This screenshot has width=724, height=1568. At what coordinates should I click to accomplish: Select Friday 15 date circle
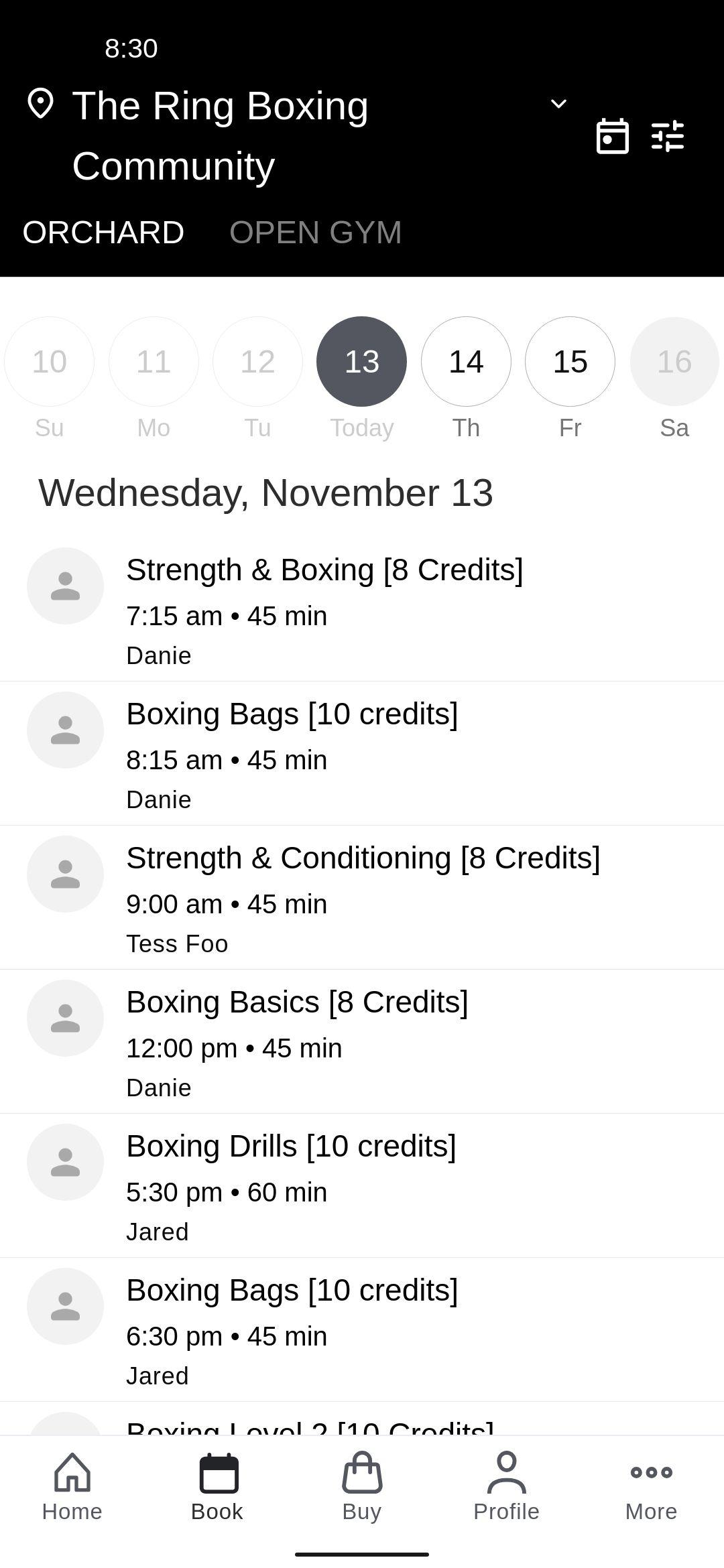pos(570,361)
